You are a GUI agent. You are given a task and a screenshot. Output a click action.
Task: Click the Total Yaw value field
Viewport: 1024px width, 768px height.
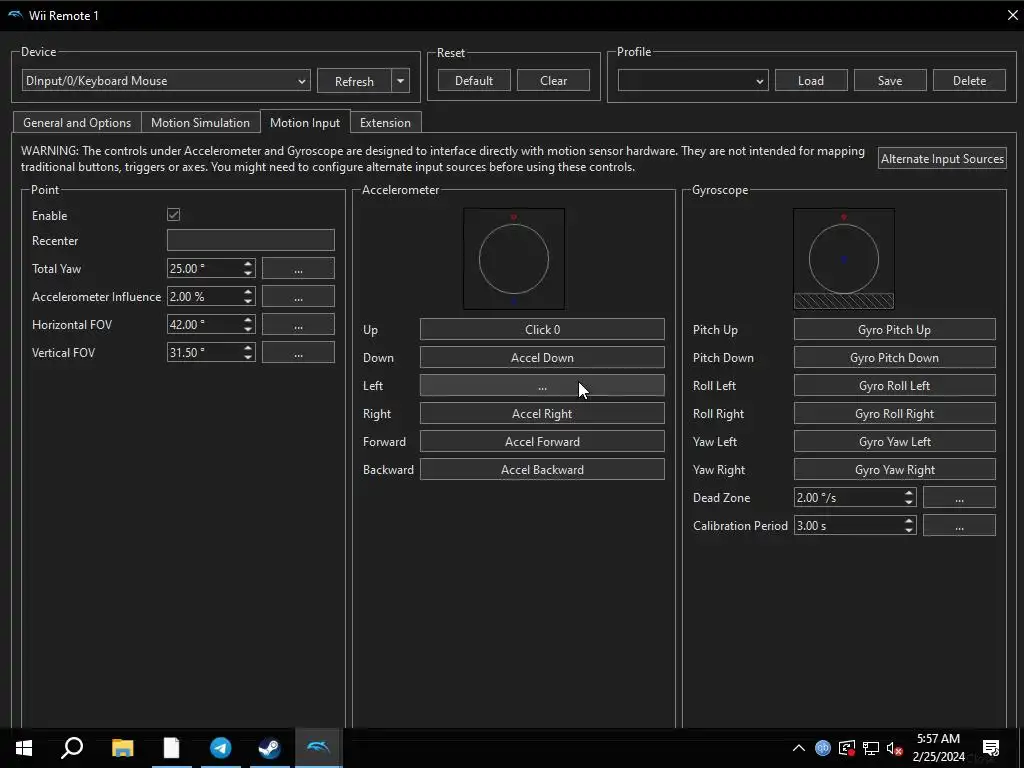coord(211,268)
